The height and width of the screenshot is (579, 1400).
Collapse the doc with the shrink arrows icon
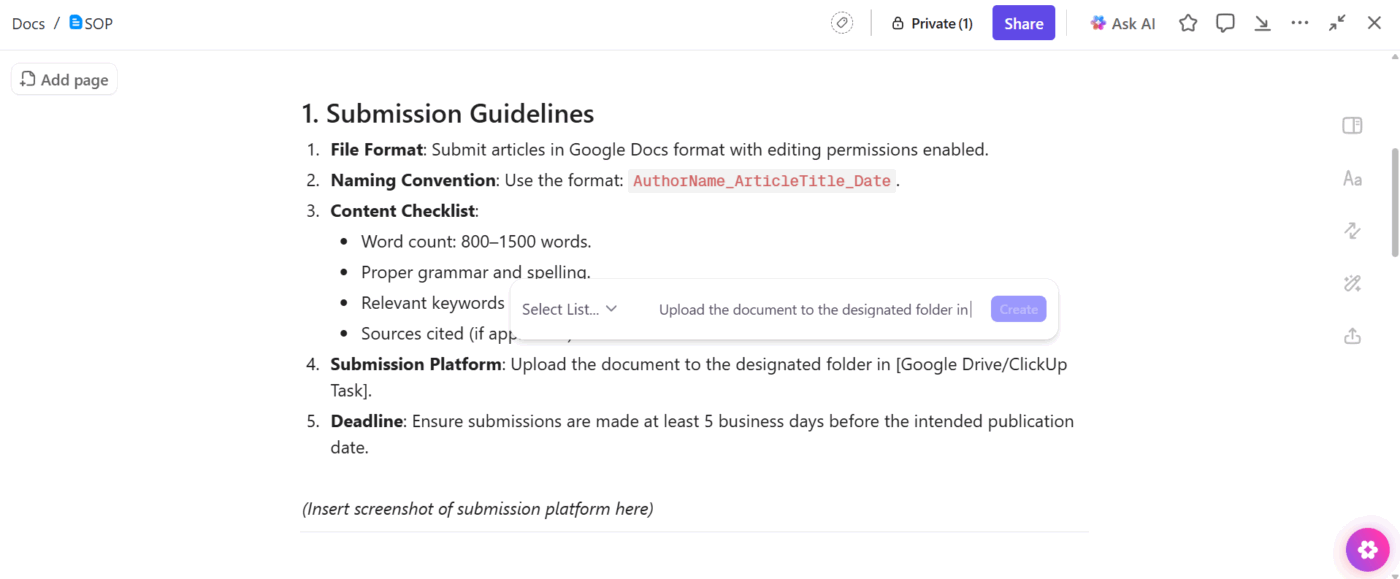1337,22
